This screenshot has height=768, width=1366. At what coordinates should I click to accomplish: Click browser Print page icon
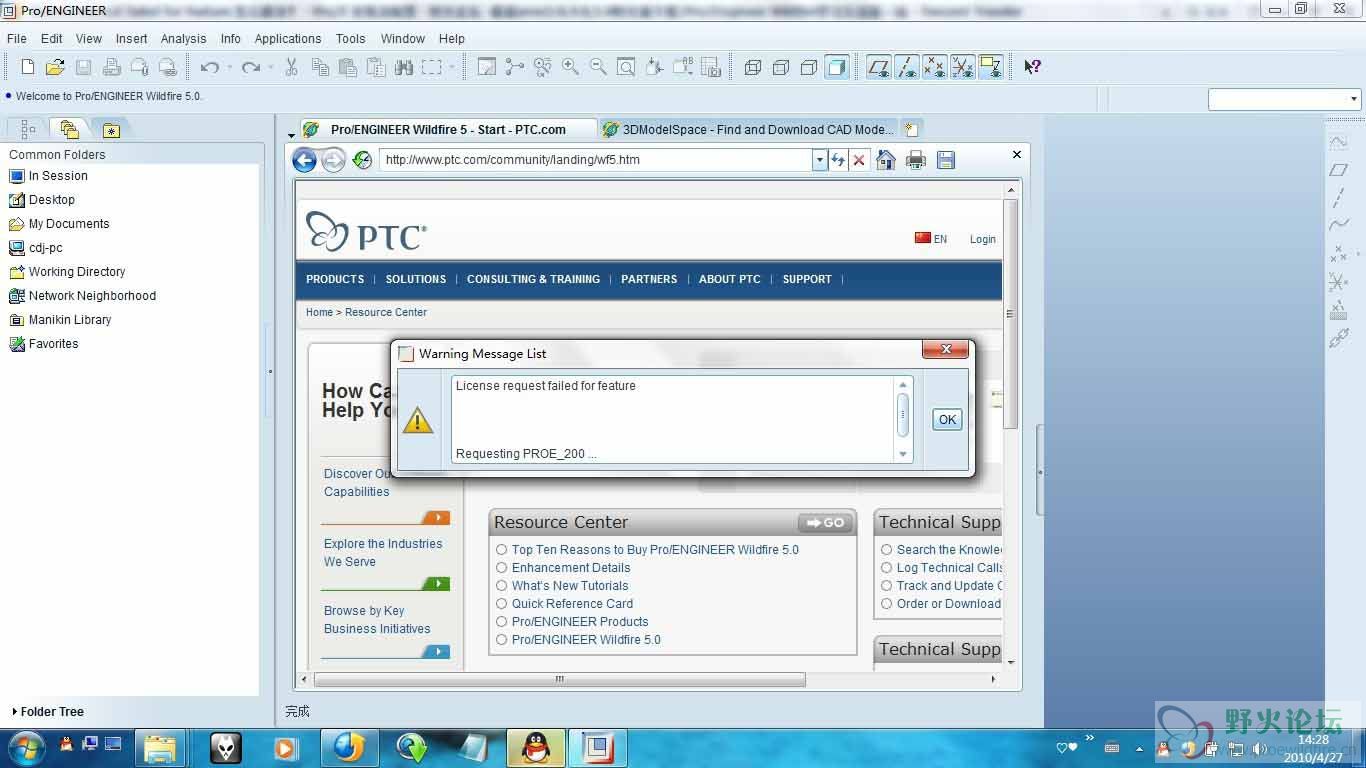(915, 160)
